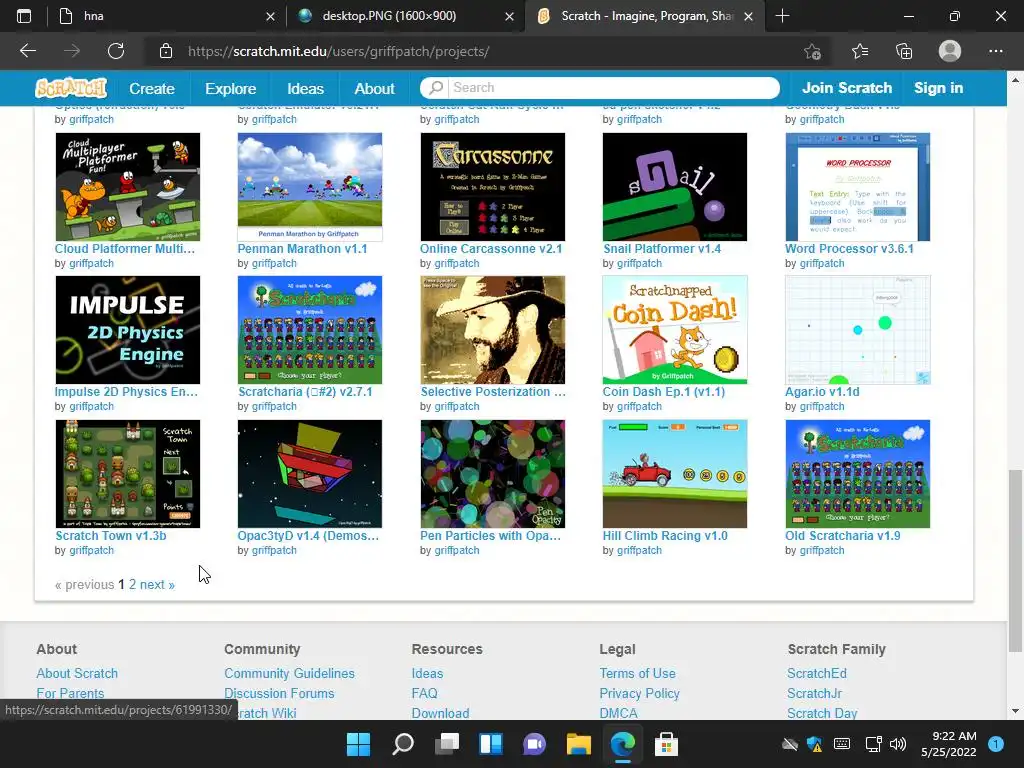
Task: Open Word Processor project thumbnail
Action: coord(857,187)
